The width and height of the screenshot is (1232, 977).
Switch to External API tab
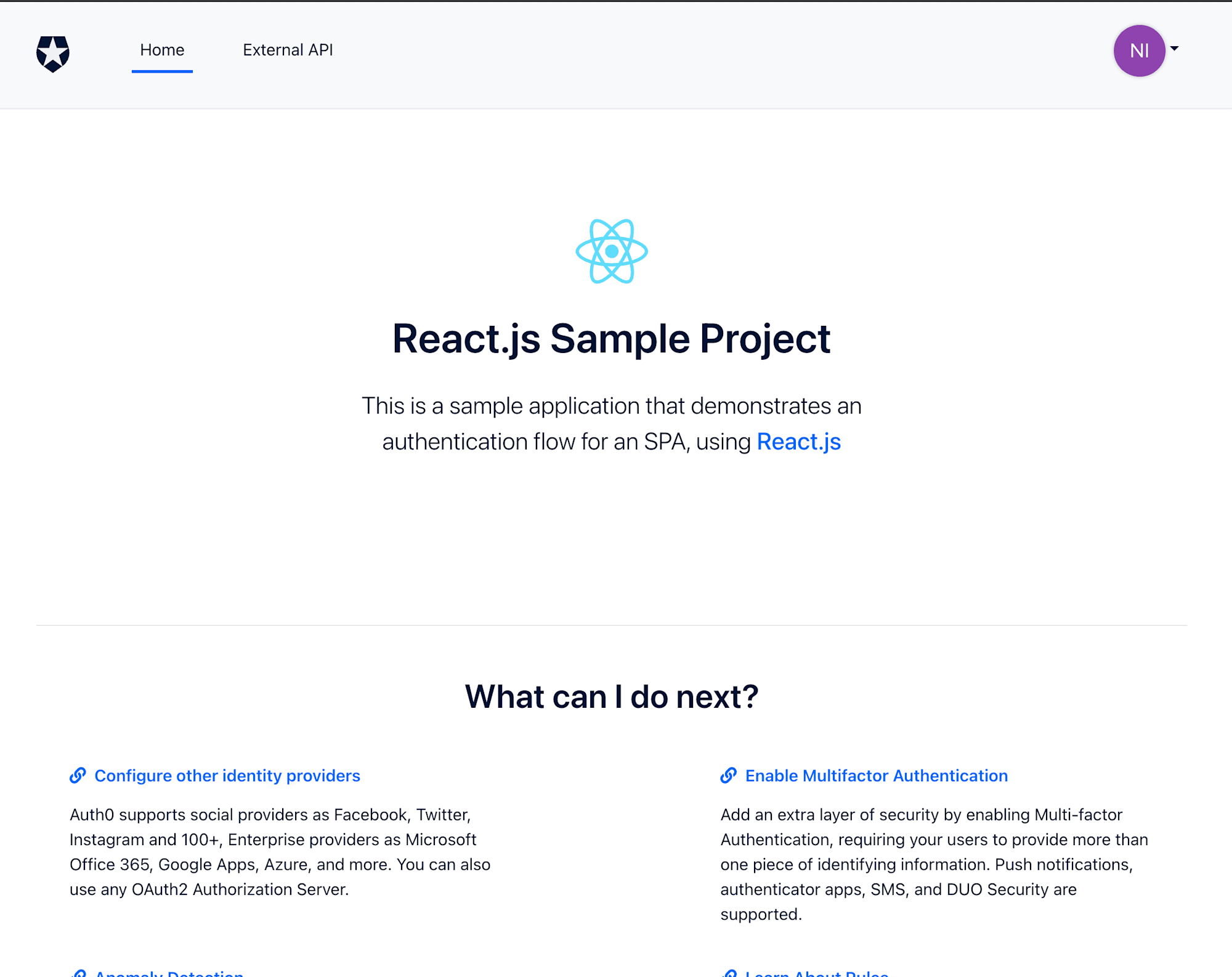point(288,50)
